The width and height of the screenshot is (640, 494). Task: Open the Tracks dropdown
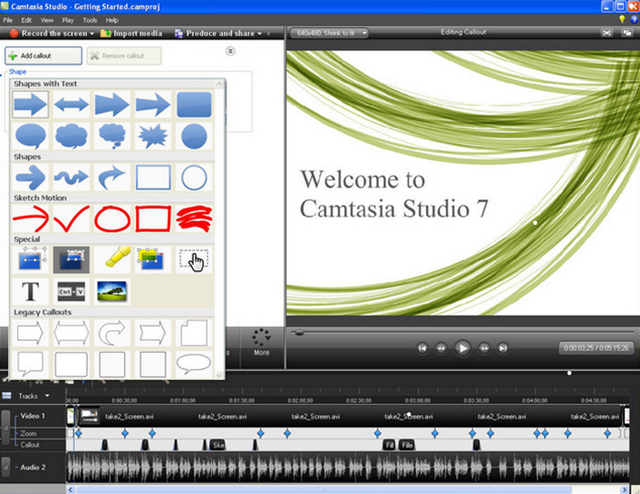click(x=47, y=396)
